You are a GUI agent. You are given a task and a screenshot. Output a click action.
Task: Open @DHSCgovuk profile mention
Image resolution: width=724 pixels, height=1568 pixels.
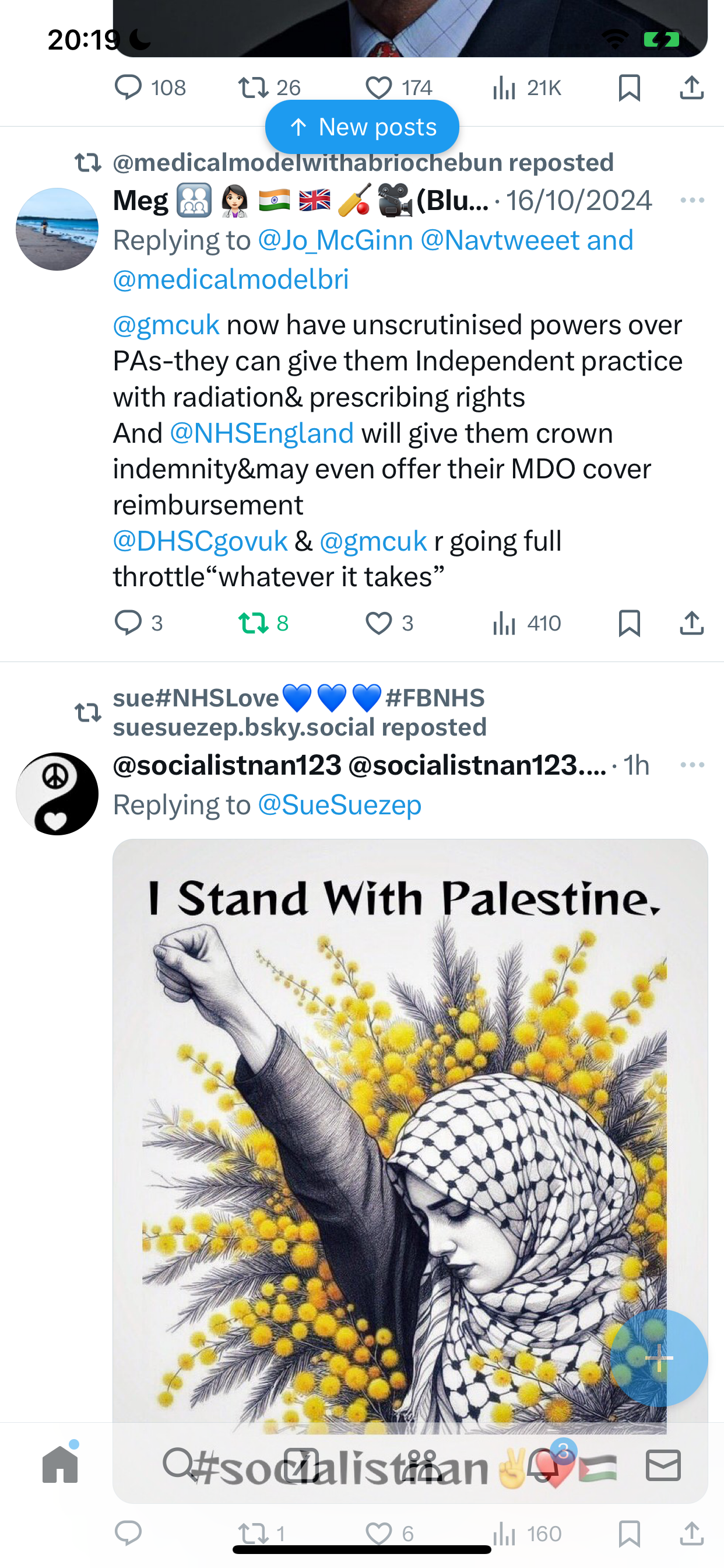coord(200,541)
